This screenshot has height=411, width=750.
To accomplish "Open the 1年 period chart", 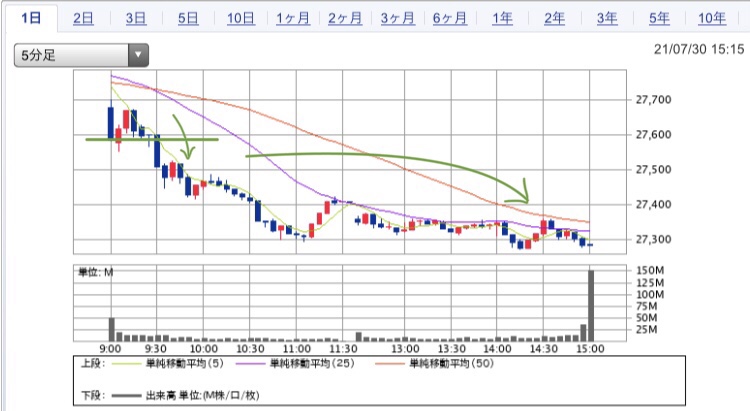I will pos(502,19).
